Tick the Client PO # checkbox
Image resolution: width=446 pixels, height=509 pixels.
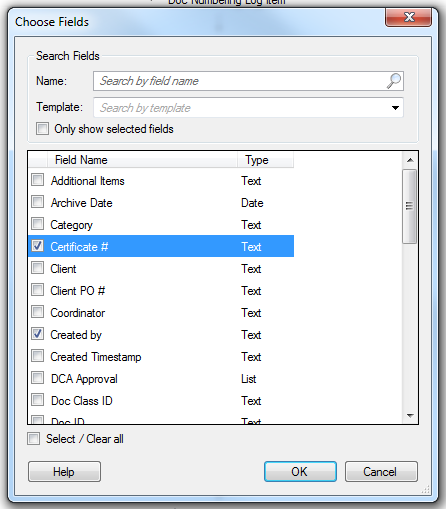(37, 290)
